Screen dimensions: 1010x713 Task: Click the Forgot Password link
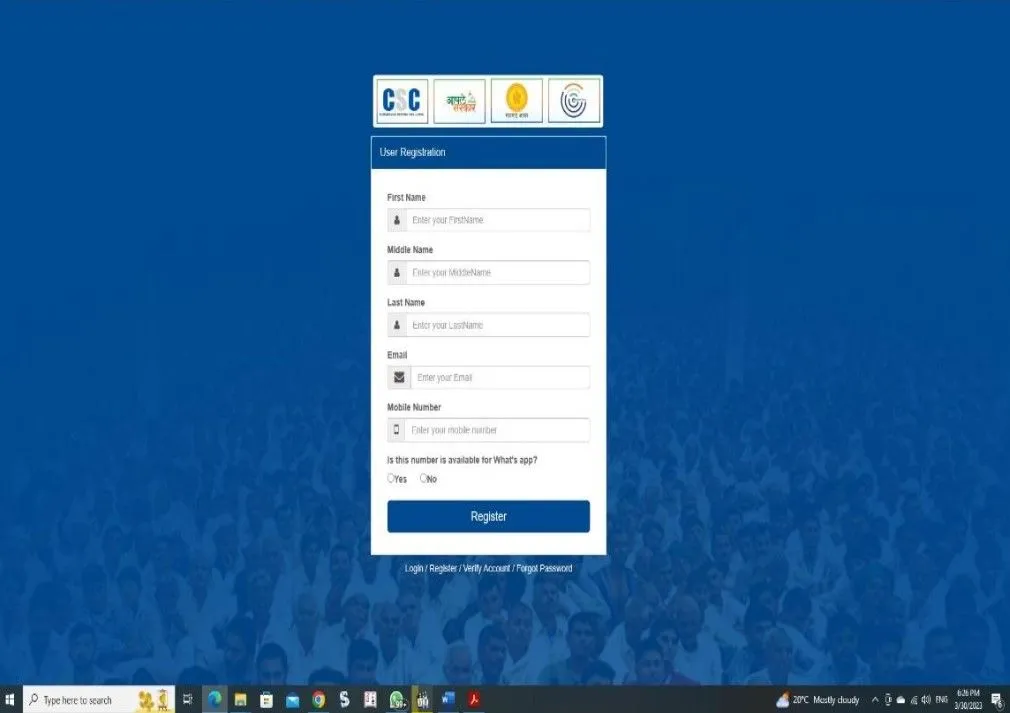point(544,569)
